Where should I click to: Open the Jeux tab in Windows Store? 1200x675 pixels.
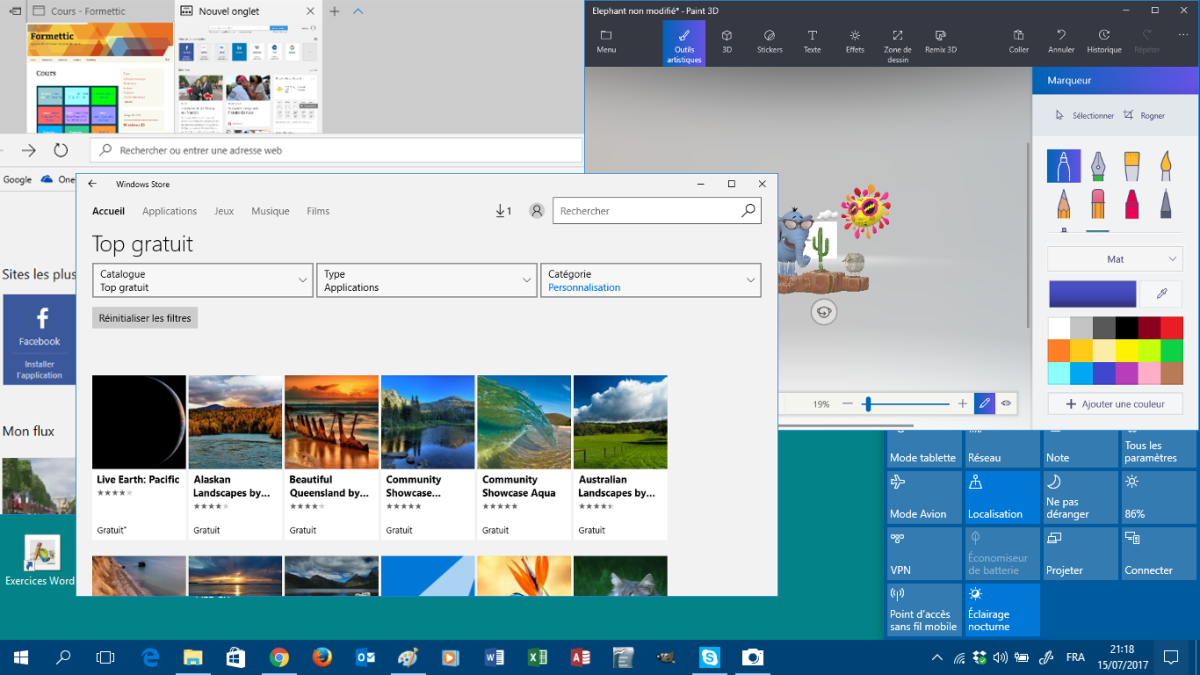click(x=224, y=211)
